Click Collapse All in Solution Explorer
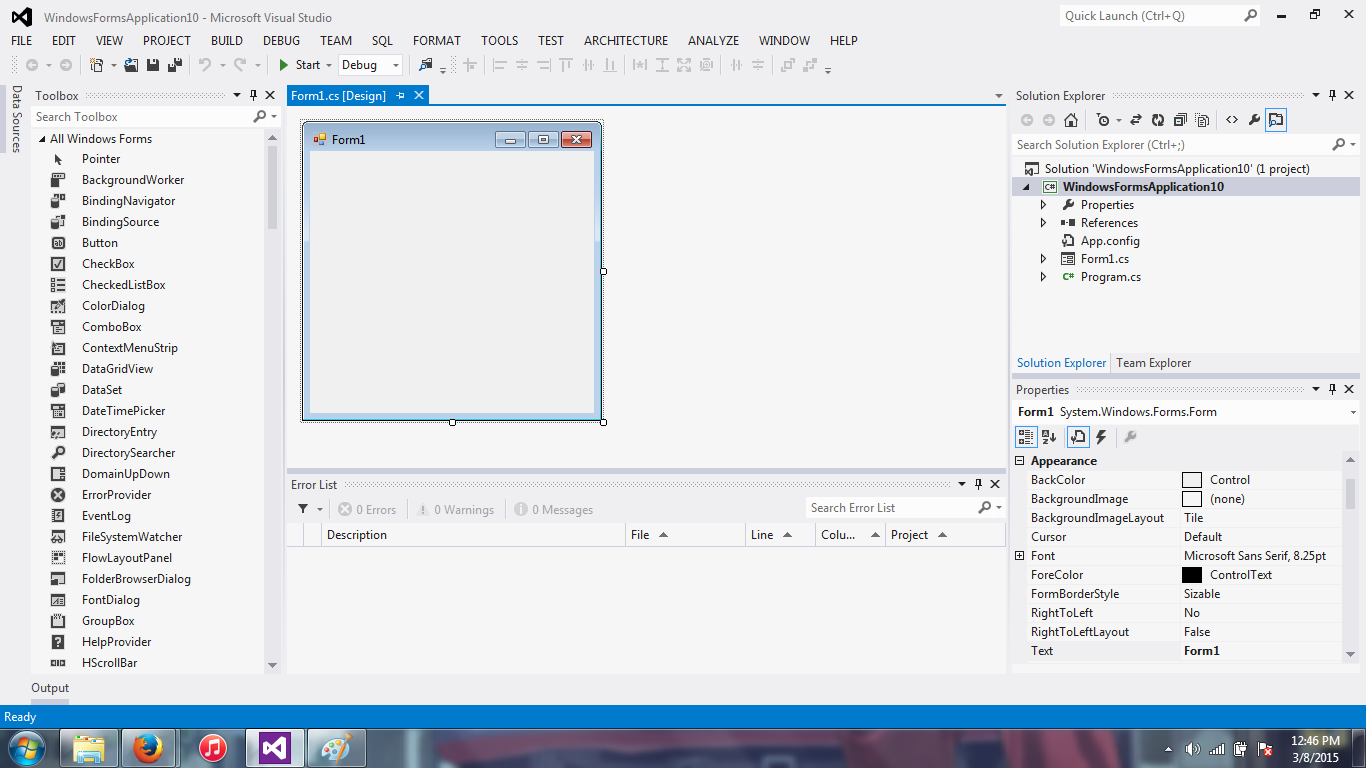Screen dimensions: 1366x770 (1180, 120)
